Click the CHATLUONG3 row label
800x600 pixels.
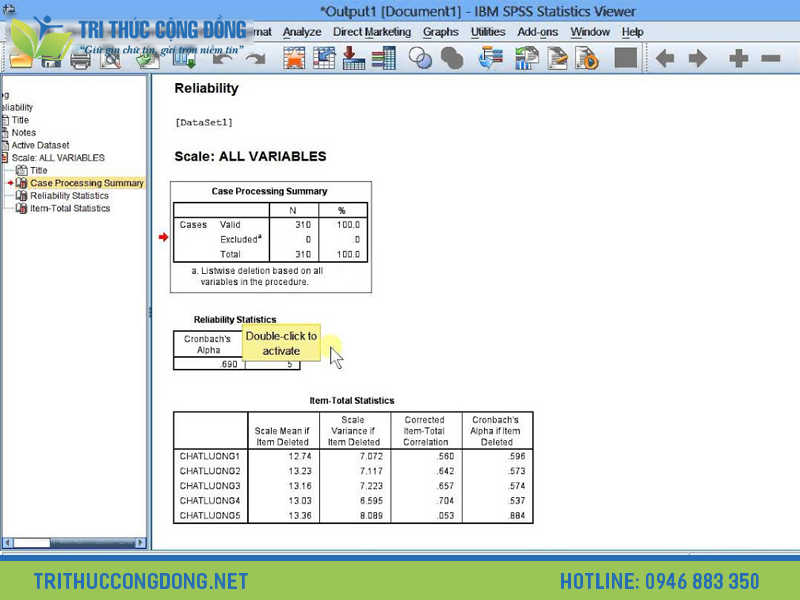click(210, 486)
